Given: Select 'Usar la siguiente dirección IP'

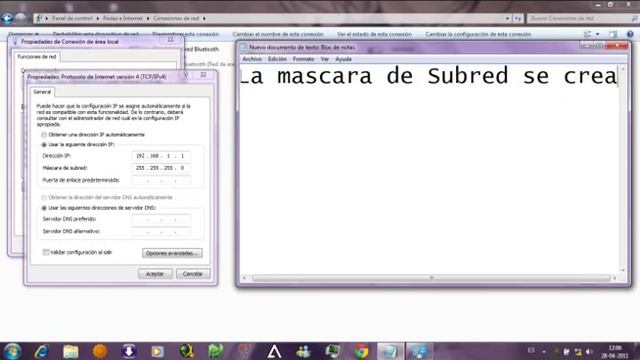Looking at the screenshot, I should tap(78, 144).
